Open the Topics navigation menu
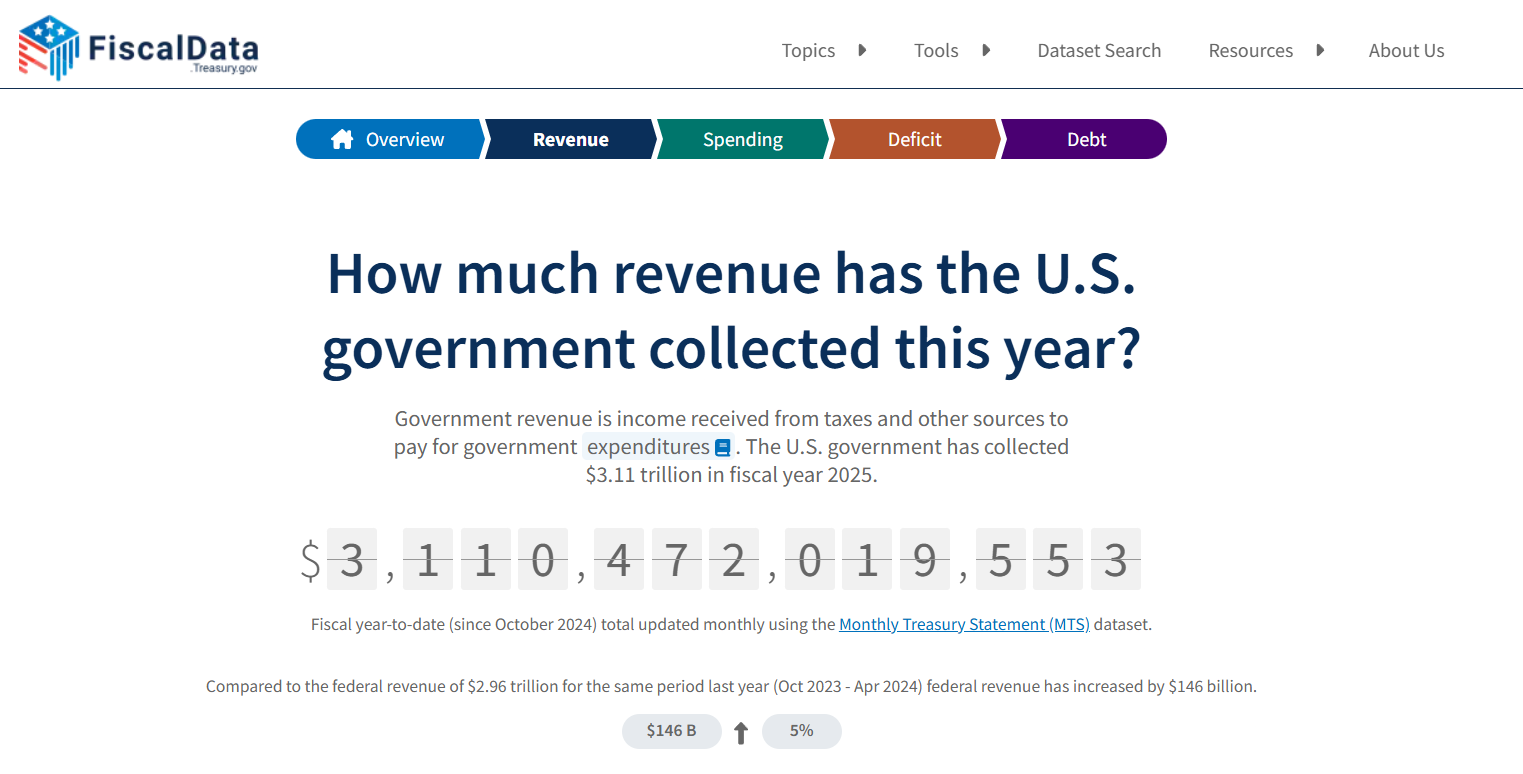 (808, 50)
